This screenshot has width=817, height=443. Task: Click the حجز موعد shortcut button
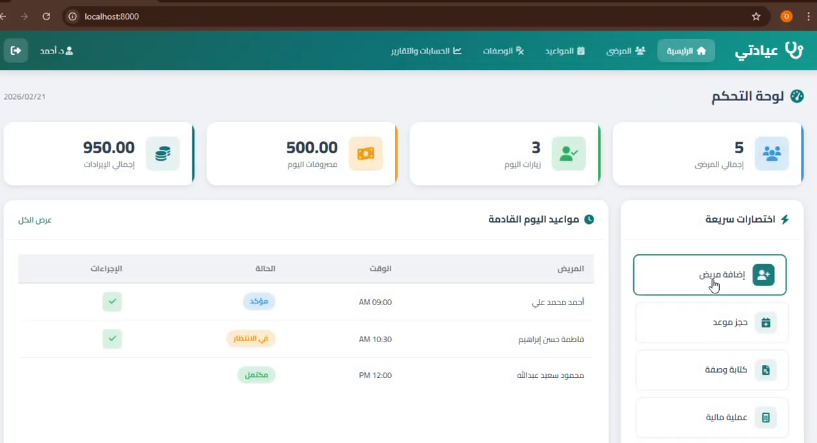[712, 322]
